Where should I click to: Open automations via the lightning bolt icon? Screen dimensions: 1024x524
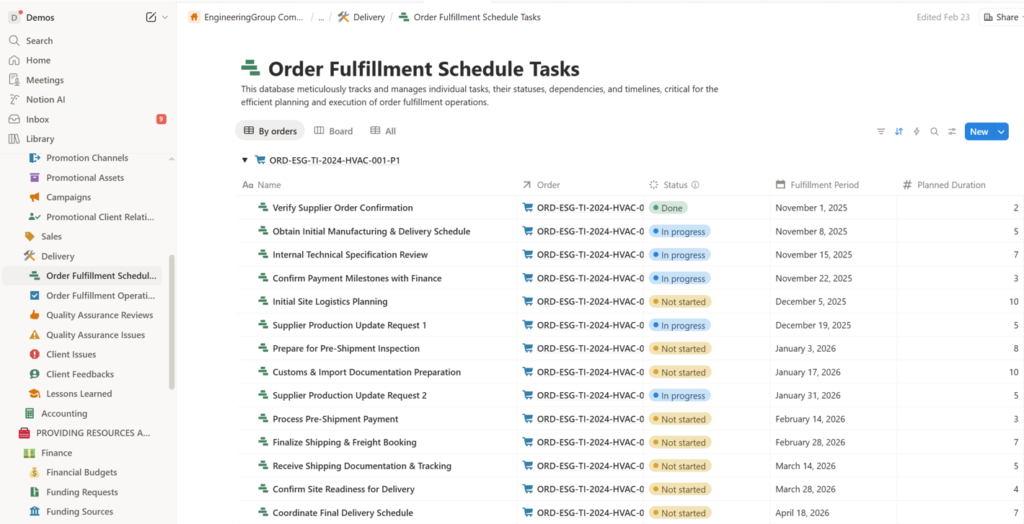[917, 131]
